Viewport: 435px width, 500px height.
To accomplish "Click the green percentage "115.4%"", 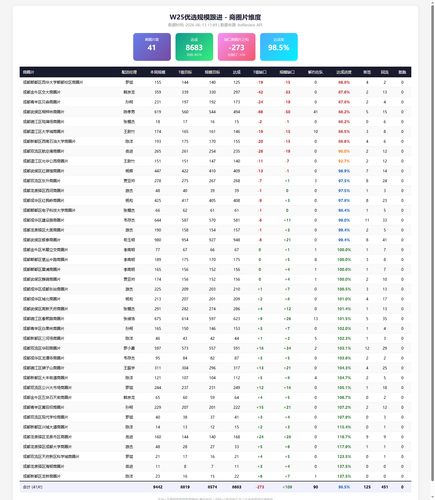I will click(x=344, y=427).
